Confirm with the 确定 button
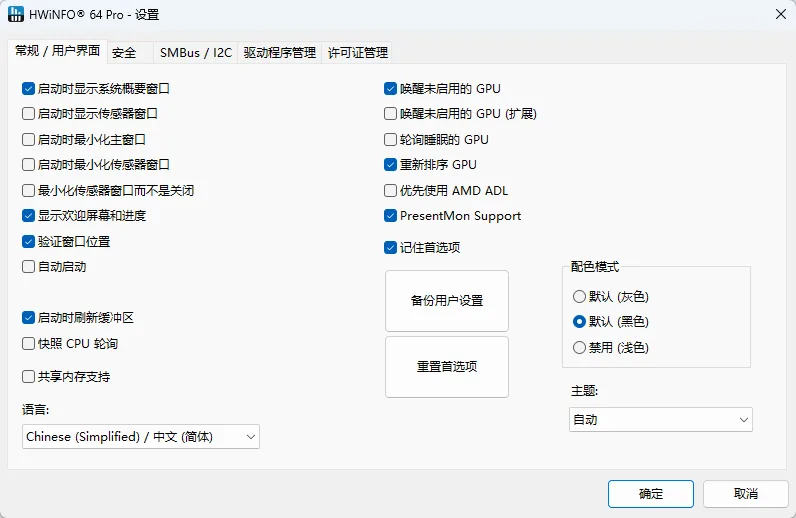Image resolution: width=796 pixels, height=518 pixels. pos(651,494)
